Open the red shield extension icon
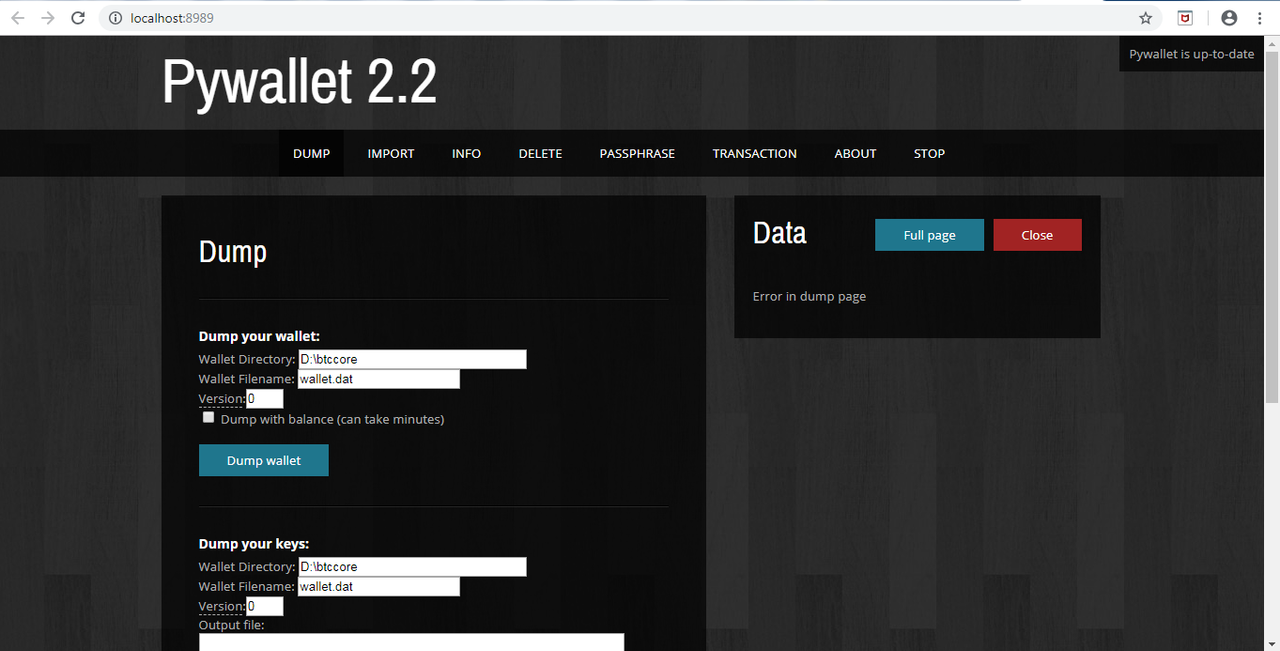This screenshot has height=651, width=1280. pos(1185,18)
